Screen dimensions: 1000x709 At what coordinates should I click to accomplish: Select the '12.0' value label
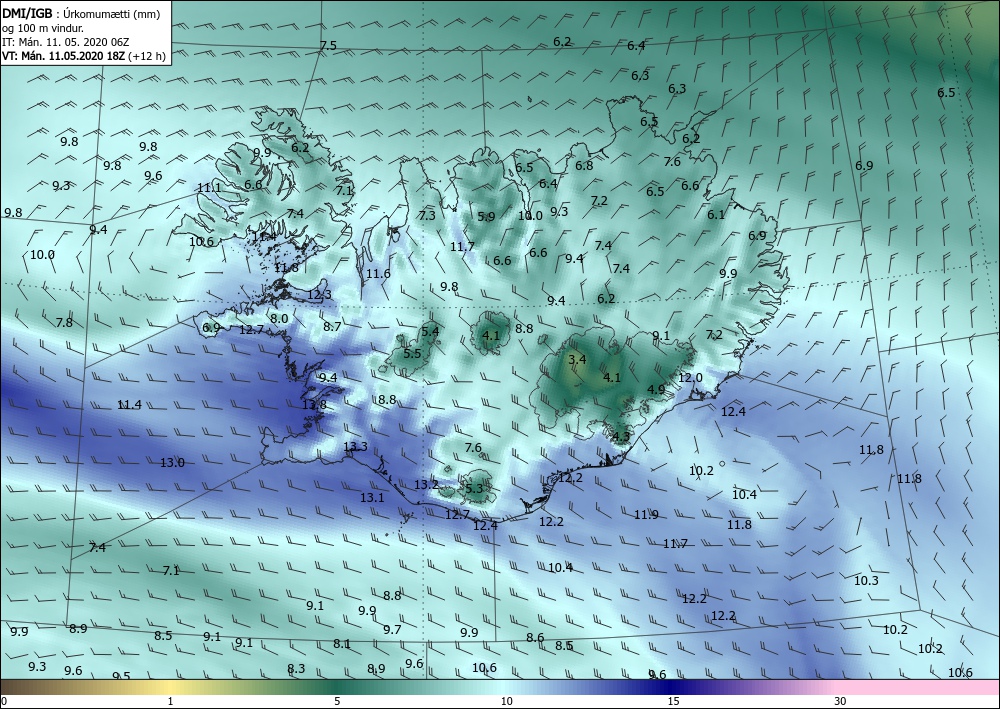click(690, 377)
